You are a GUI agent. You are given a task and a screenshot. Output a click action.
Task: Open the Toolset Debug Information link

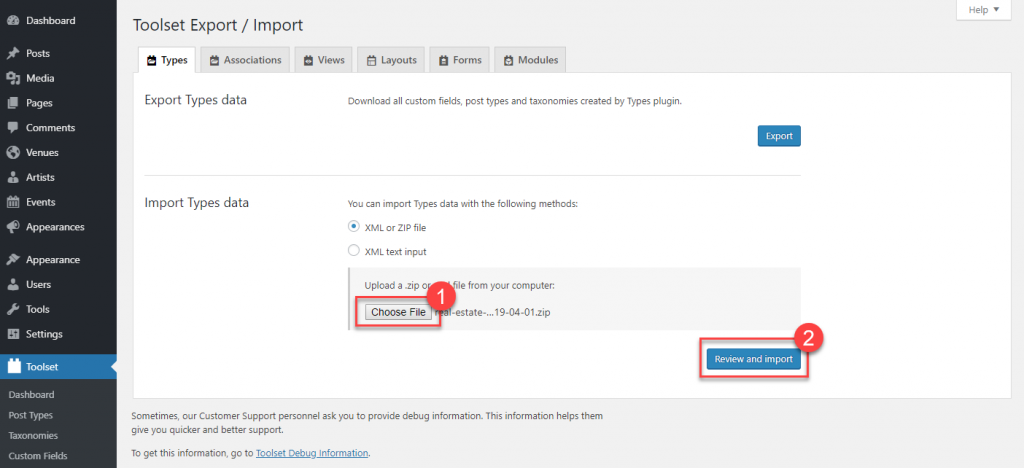[x=312, y=453]
